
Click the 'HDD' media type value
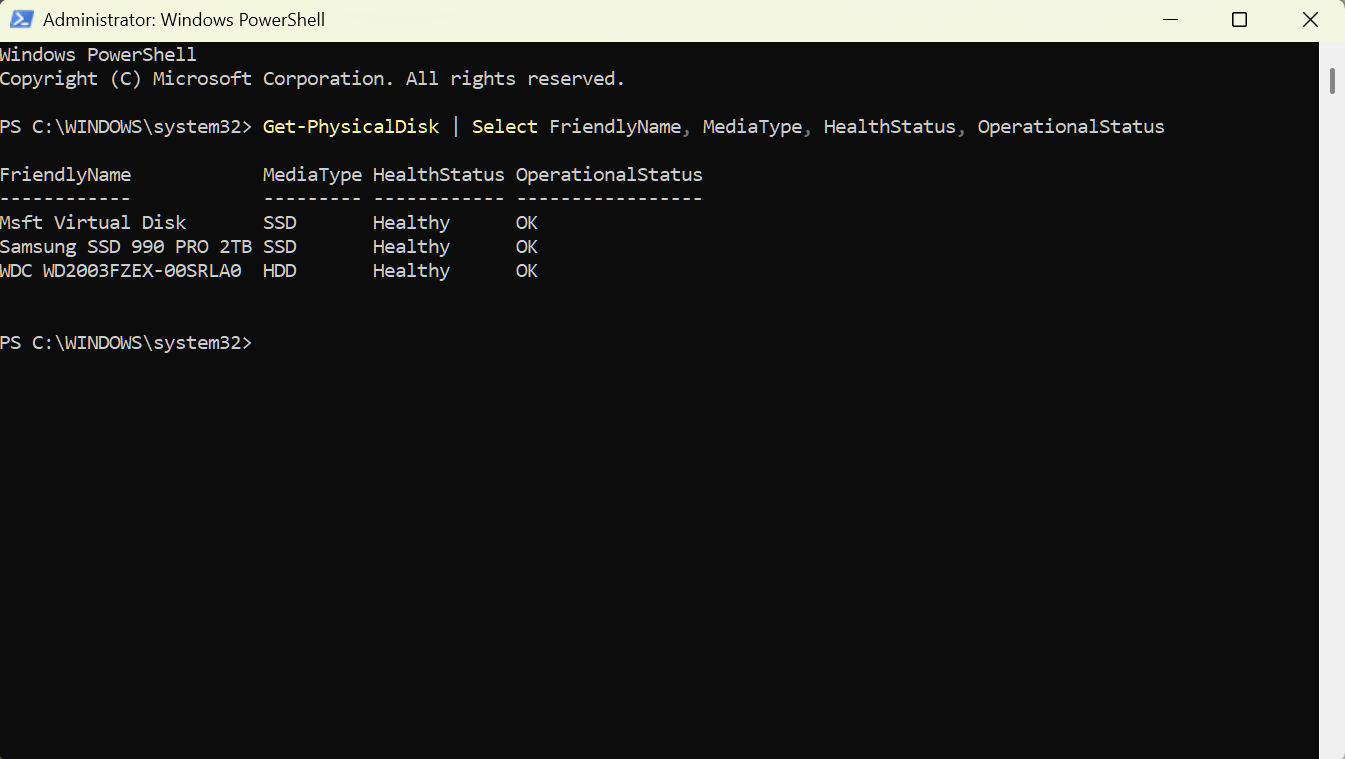point(280,271)
